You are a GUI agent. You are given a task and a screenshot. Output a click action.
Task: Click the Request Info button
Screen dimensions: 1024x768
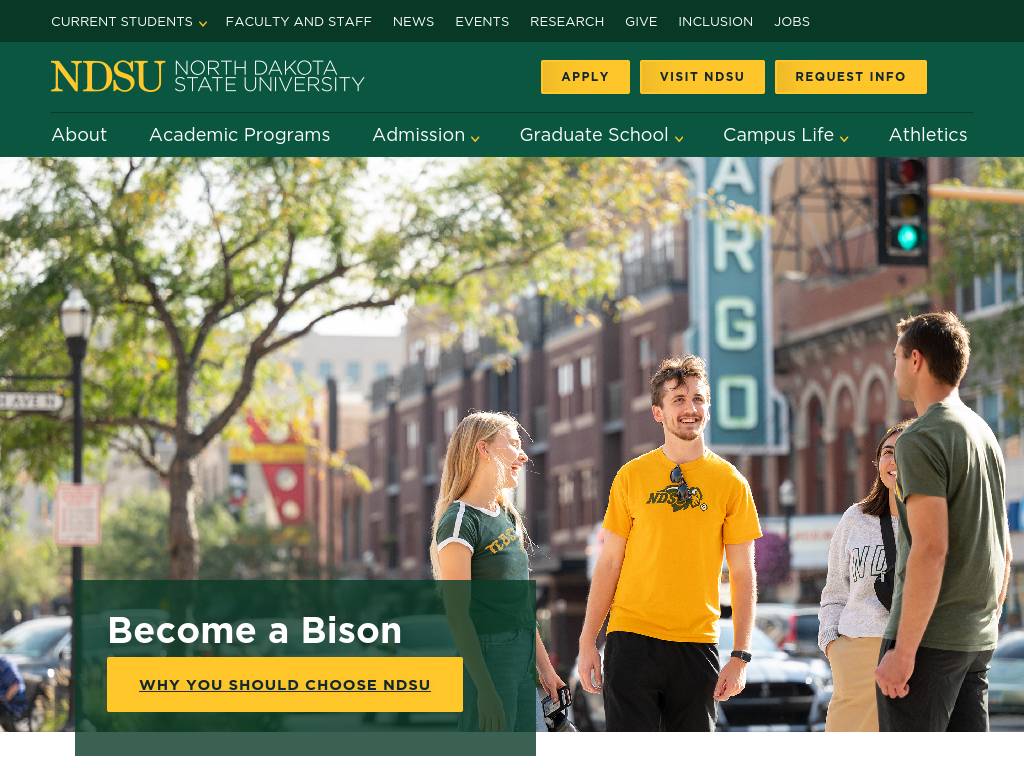850,77
